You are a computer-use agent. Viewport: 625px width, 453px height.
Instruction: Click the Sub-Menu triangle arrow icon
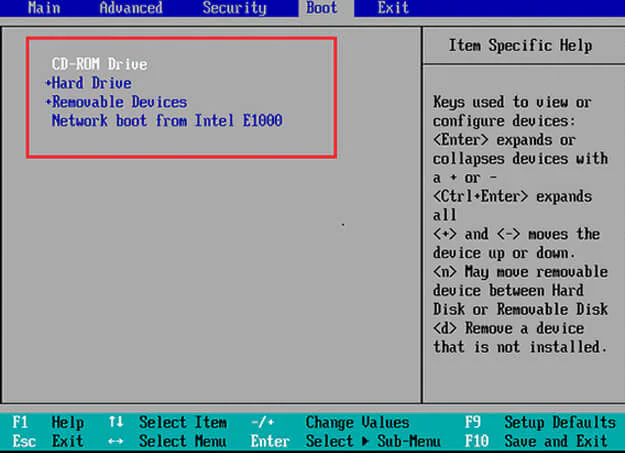[x=365, y=441]
